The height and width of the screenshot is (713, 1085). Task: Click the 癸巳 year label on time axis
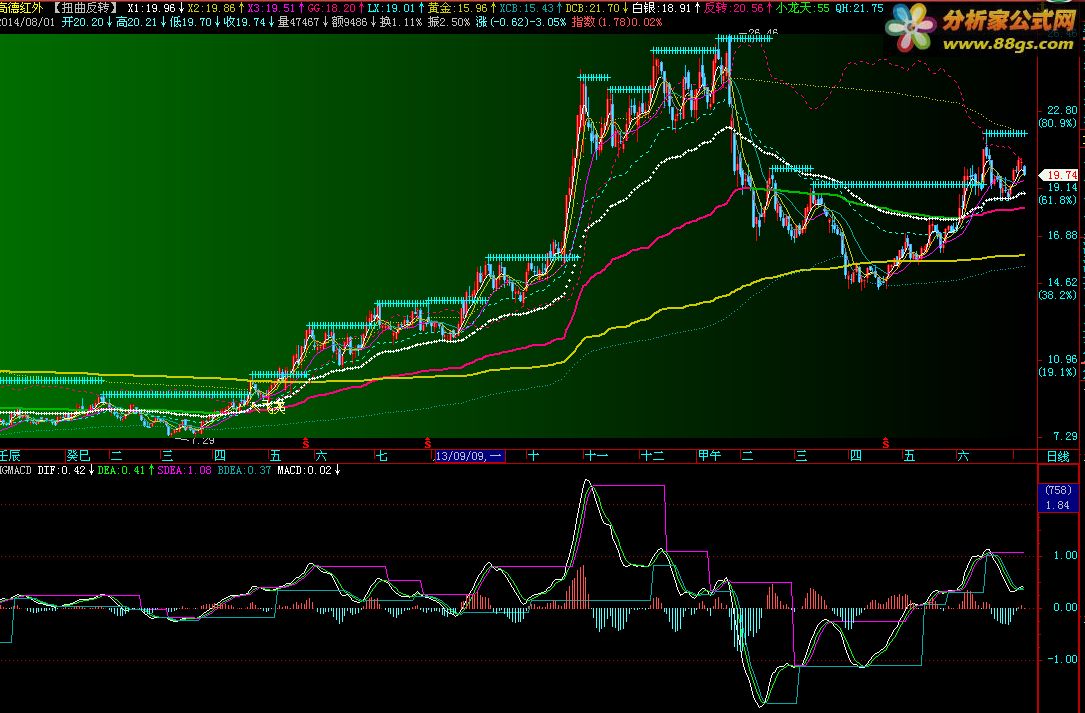click(x=78, y=455)
